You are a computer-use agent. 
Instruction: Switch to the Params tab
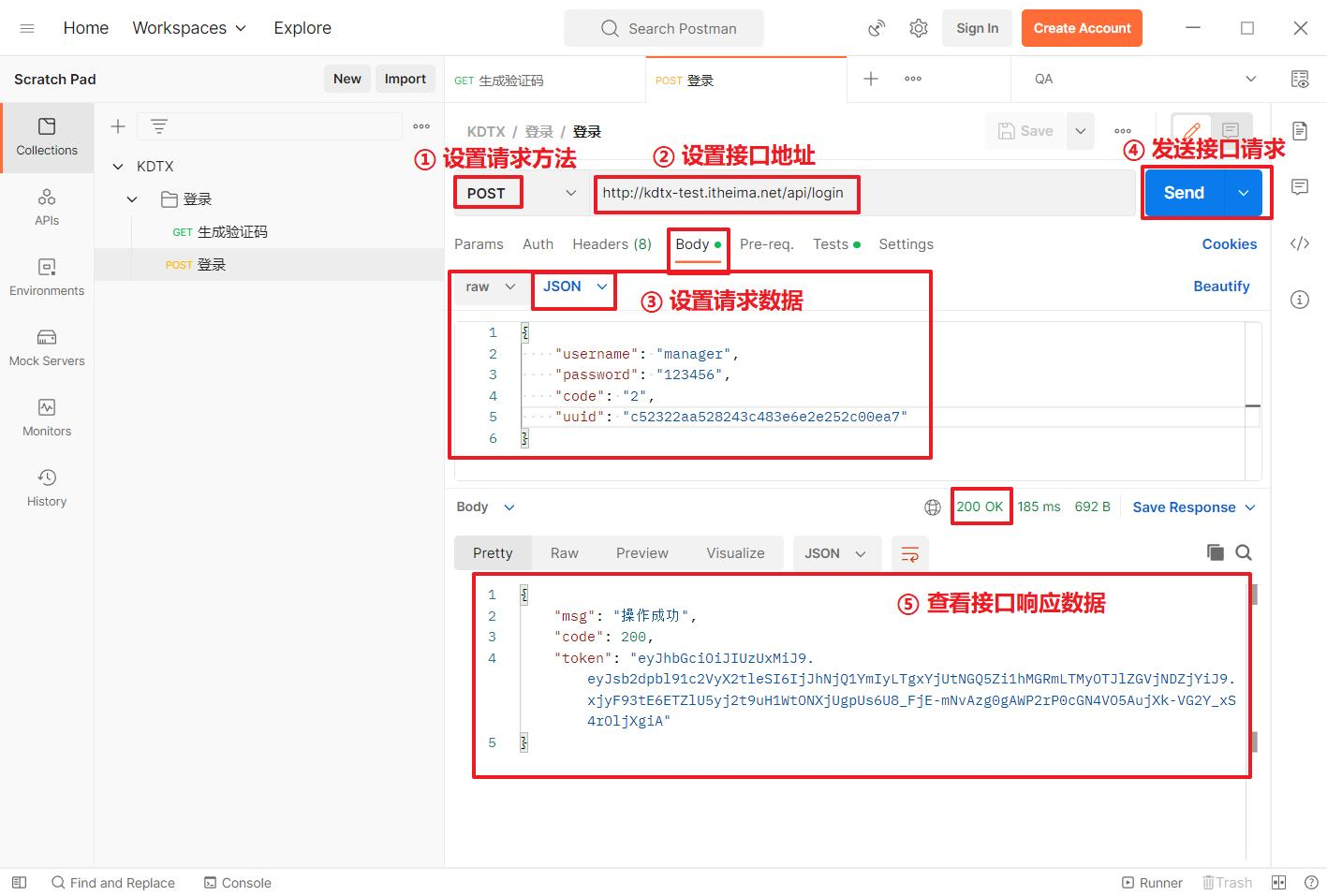479,244
